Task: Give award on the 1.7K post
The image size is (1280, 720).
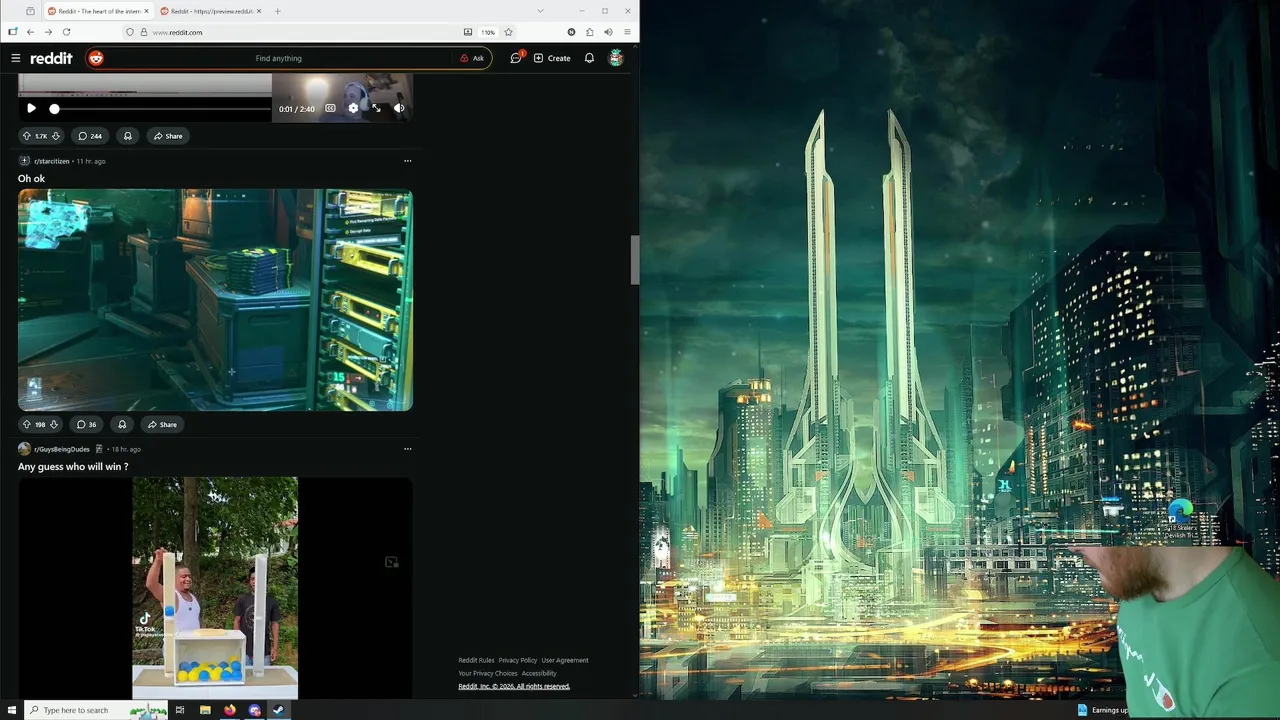Action: [127, 136]
